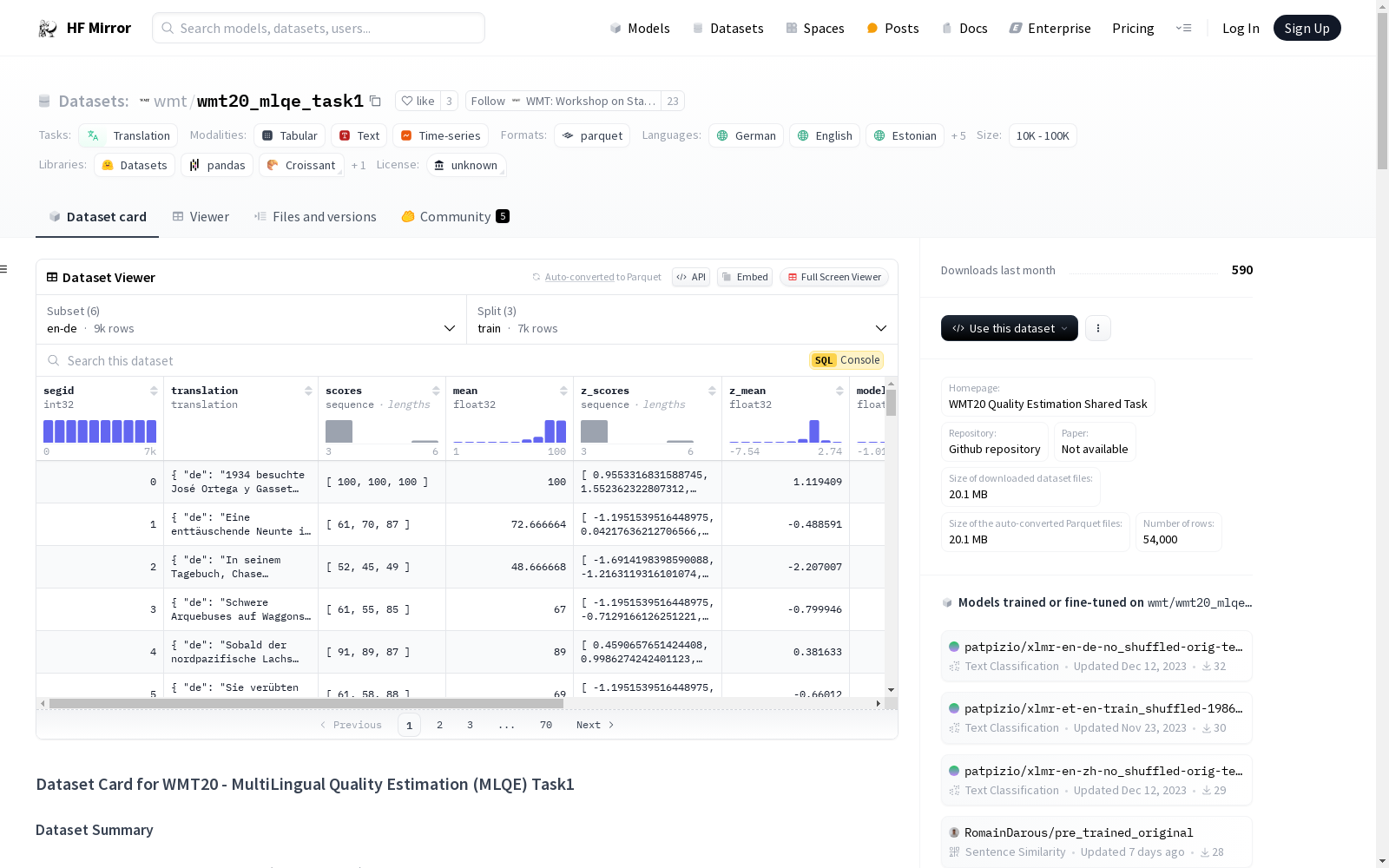Click the Sign Up button

[1307, 28]
